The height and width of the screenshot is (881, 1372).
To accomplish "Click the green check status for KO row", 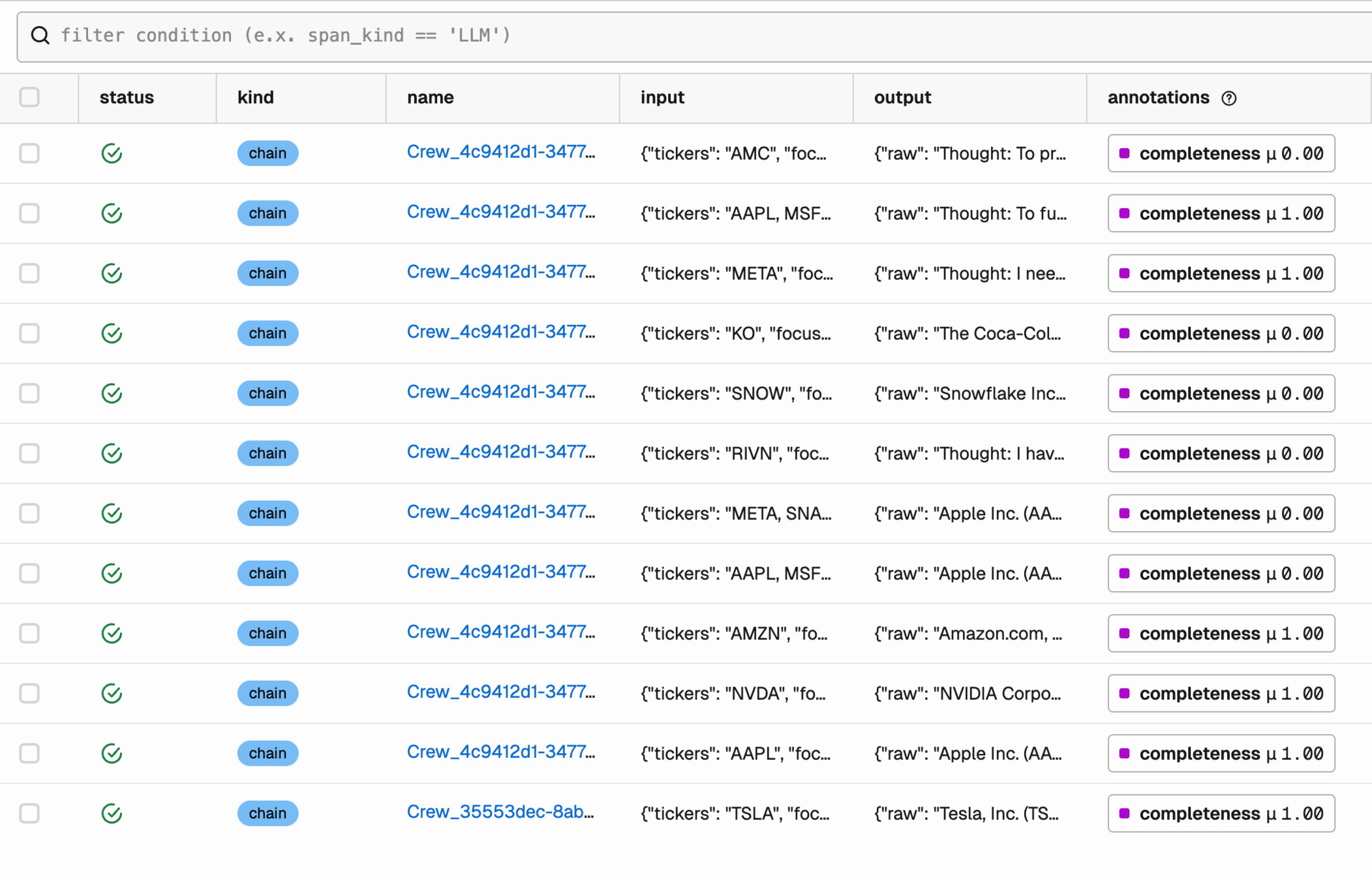I will tap(112, 333).
